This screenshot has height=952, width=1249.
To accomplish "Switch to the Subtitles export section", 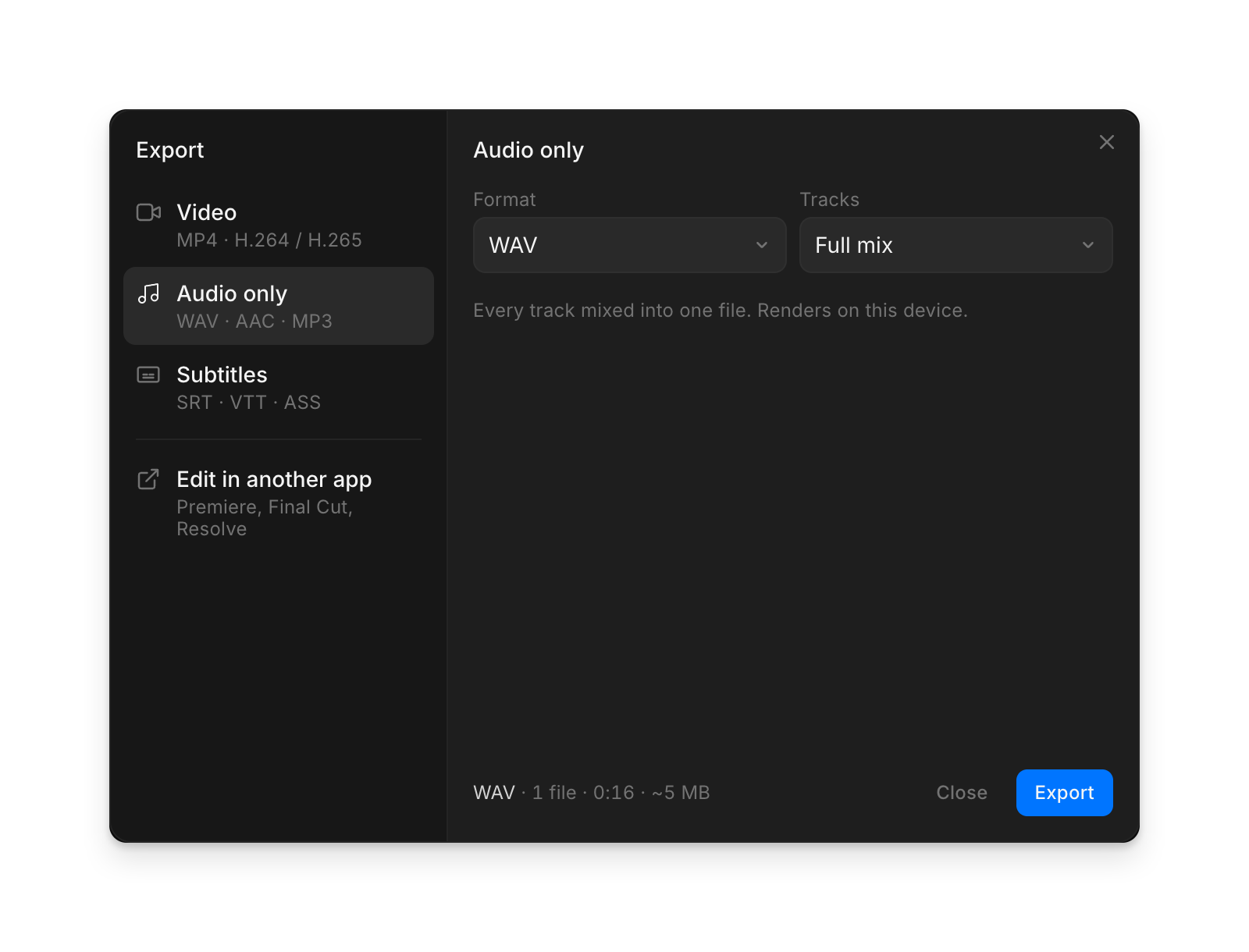I will pyautogui.click(x=279, y=388).
